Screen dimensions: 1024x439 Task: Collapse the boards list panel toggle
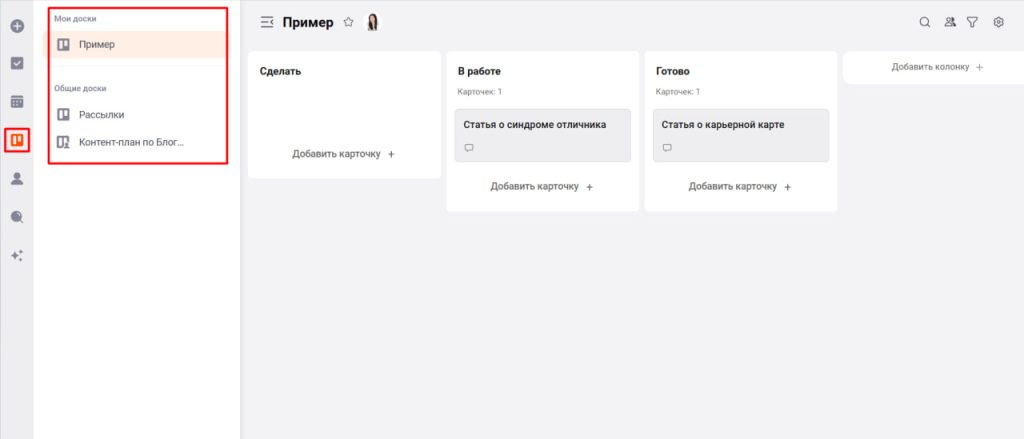pos(266,22)
